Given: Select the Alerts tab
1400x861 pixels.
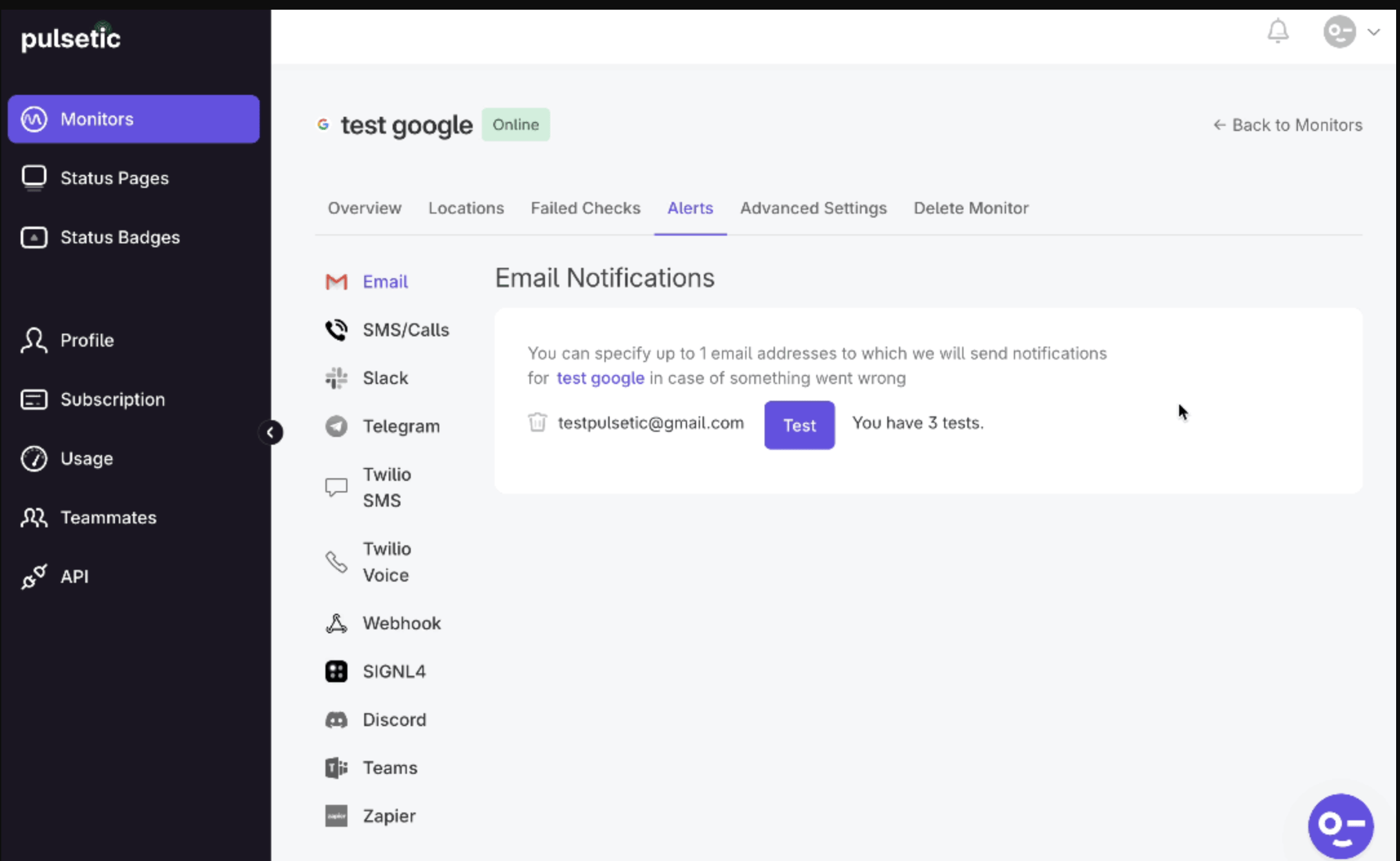Looking at the screenshot, I should tap(690, 208).
